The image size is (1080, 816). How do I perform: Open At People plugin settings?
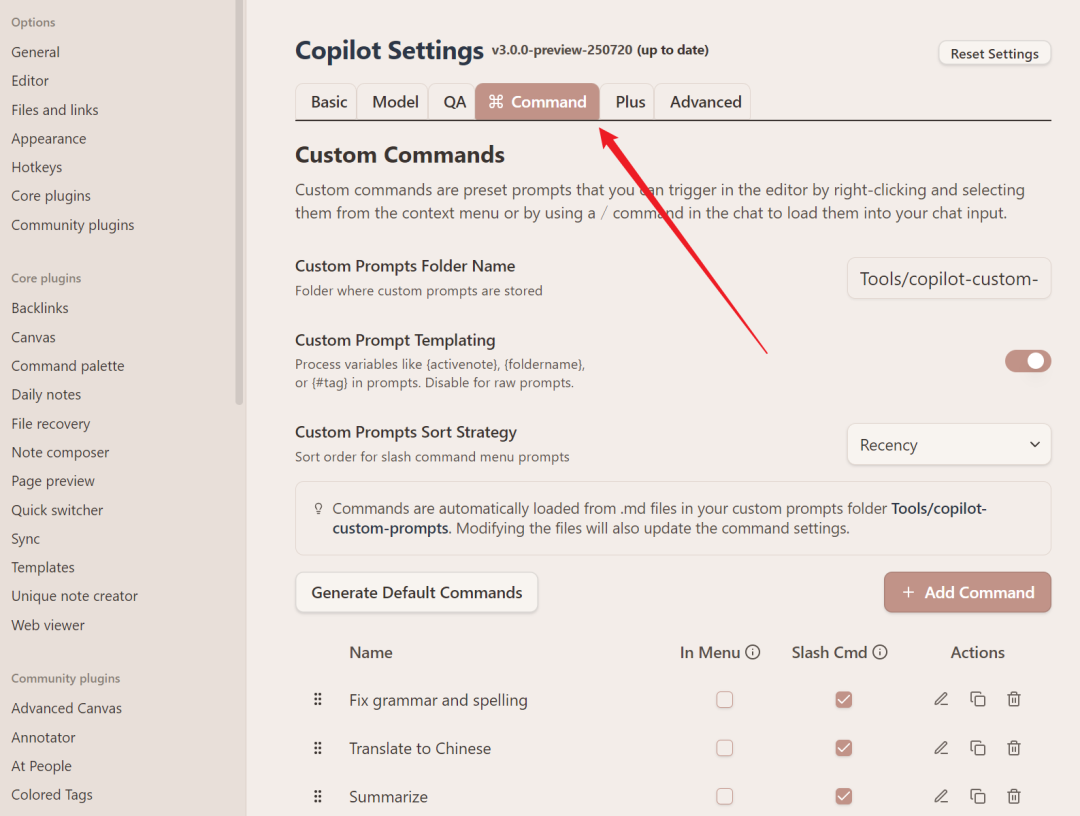click(x=41, y=766)
